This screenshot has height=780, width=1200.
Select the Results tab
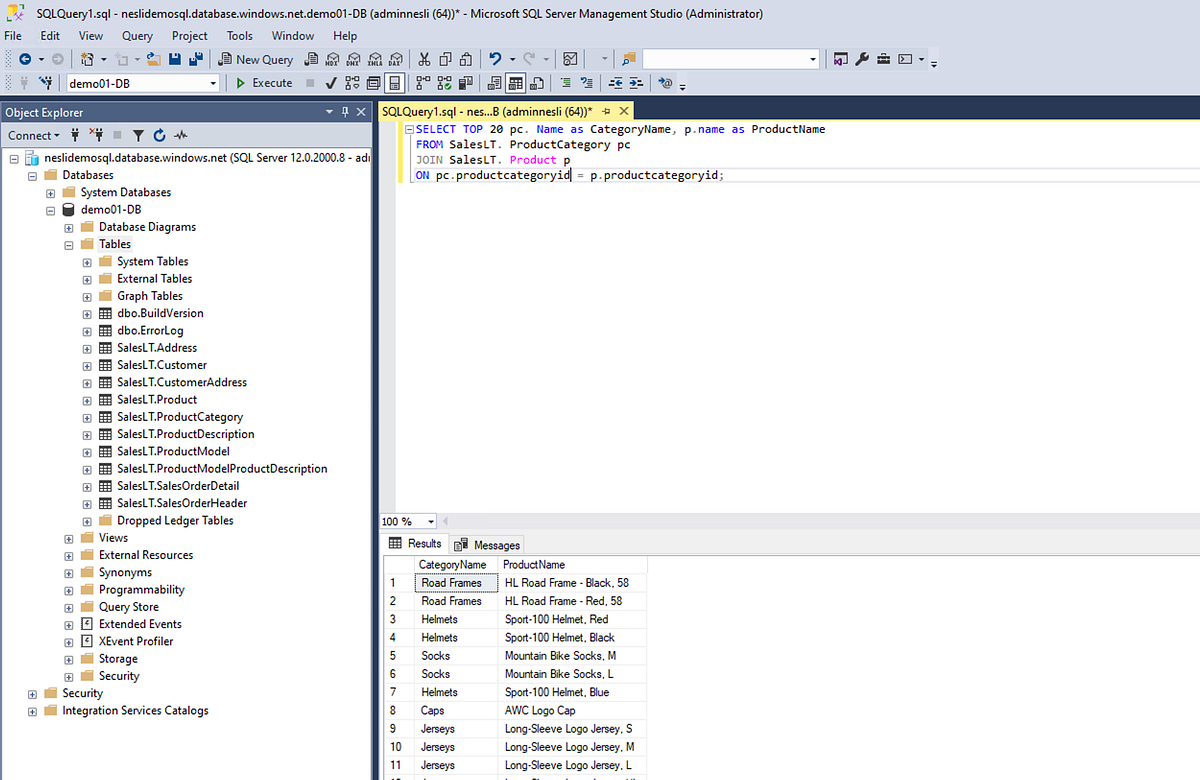click(x=416, y=544)
